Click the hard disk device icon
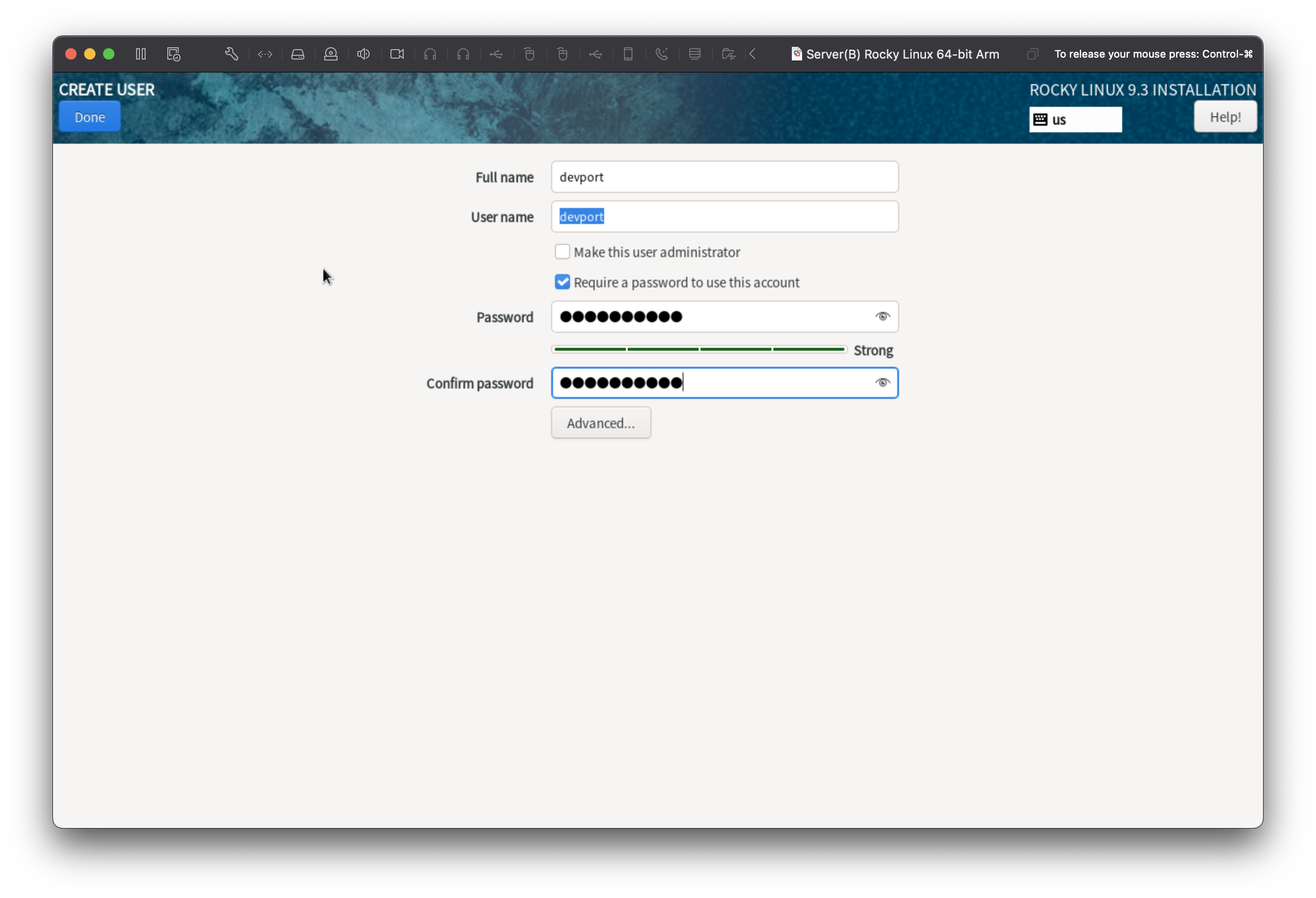Viewport: 1316px width, 898px height. tap(298, 54)
